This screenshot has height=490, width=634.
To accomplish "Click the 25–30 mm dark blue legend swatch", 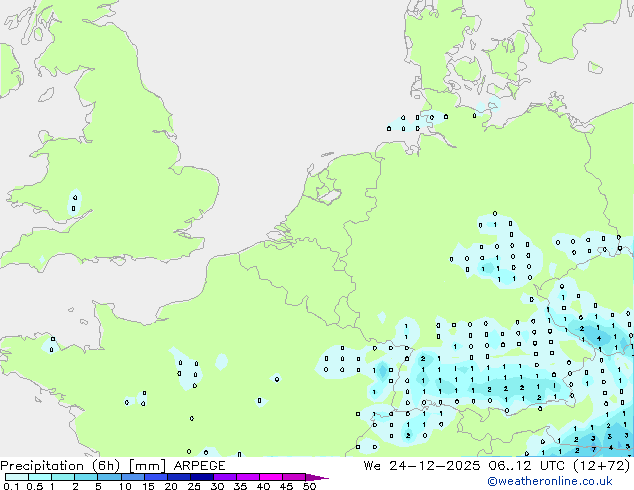I will (202, 477).
